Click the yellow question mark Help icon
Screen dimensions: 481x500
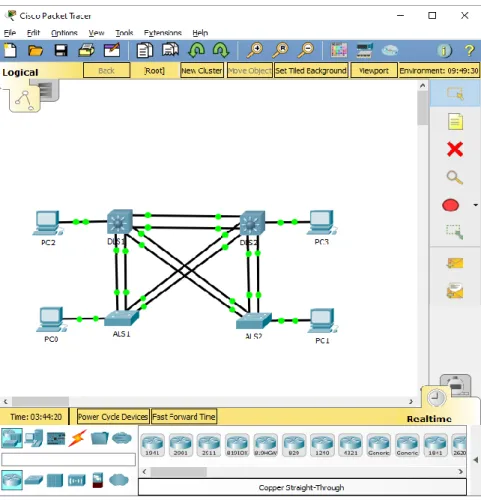click(x=469, y=51)
